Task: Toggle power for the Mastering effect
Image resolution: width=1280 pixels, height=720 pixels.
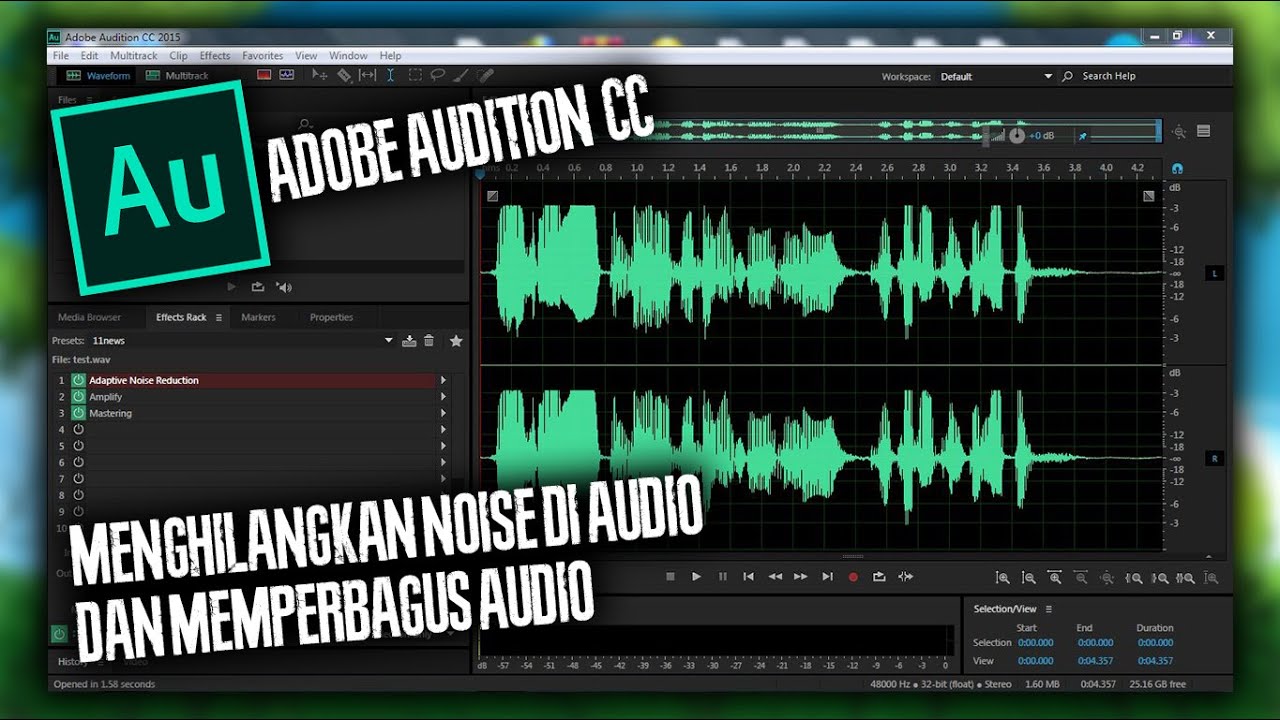Action: tap(78, 413)
